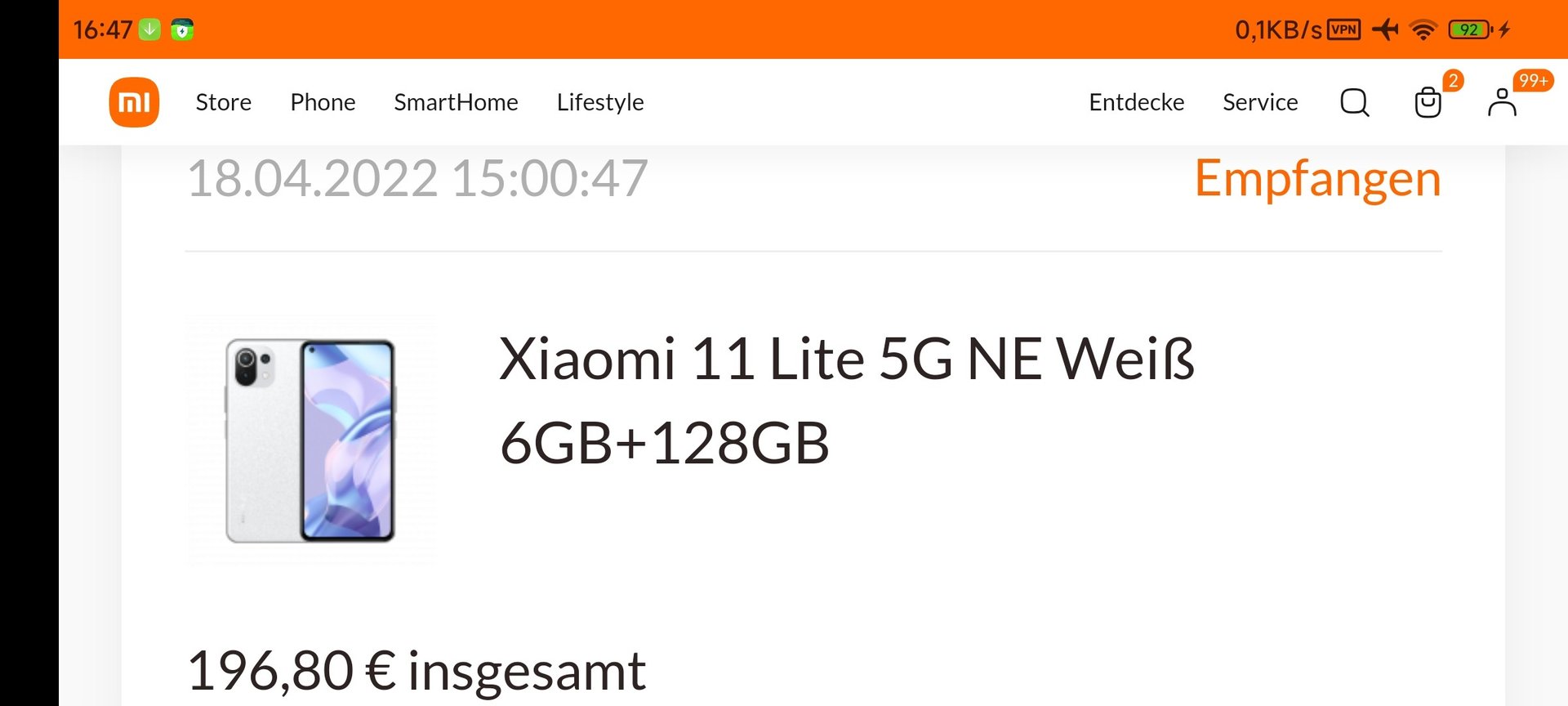
Task: Open the SmartHome menu
Action: point(456,102)
